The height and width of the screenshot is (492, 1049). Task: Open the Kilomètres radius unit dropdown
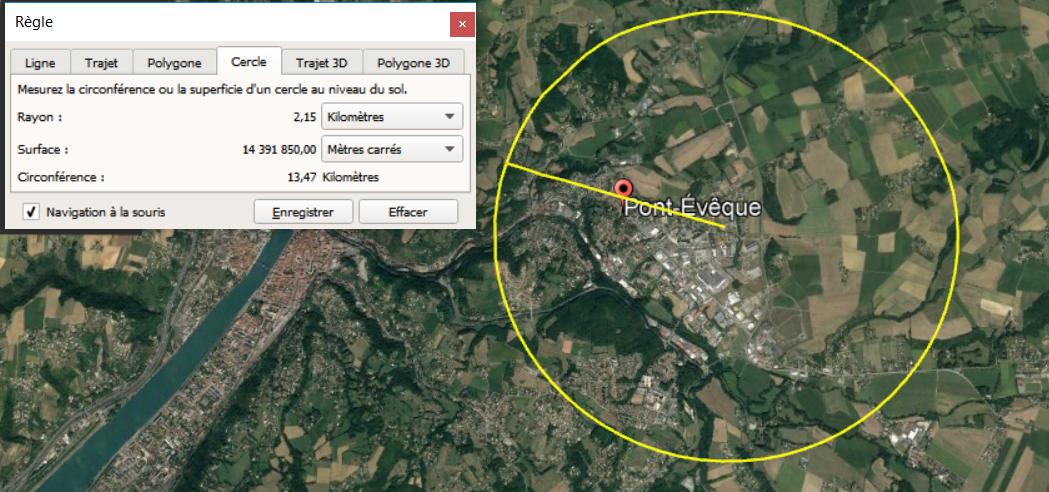click(393, 117)
